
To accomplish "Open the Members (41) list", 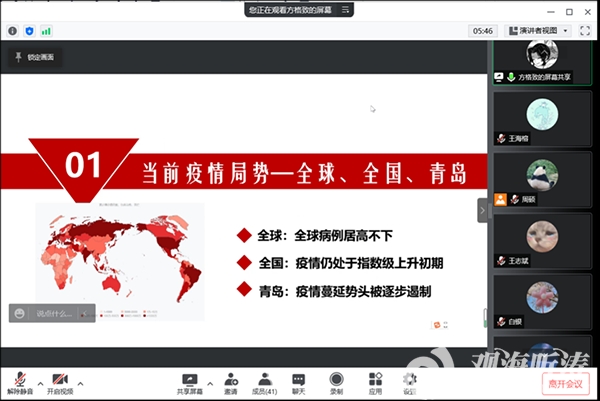I will coord(265,379).
